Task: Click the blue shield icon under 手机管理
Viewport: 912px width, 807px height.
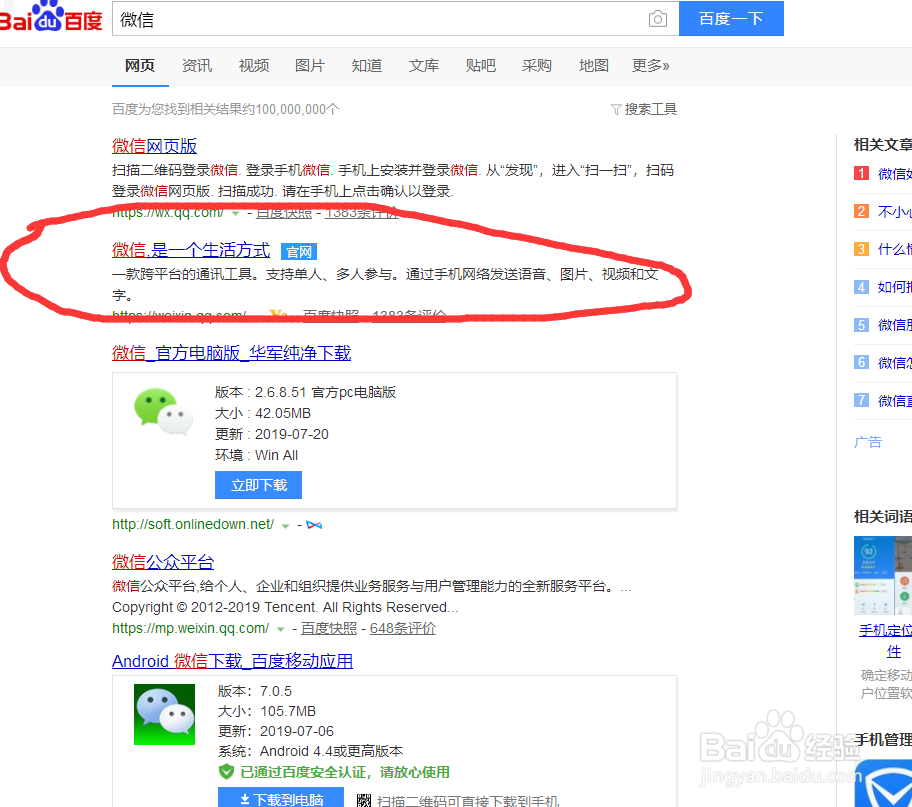Action: pyautogui.click(x=891, y=786)
